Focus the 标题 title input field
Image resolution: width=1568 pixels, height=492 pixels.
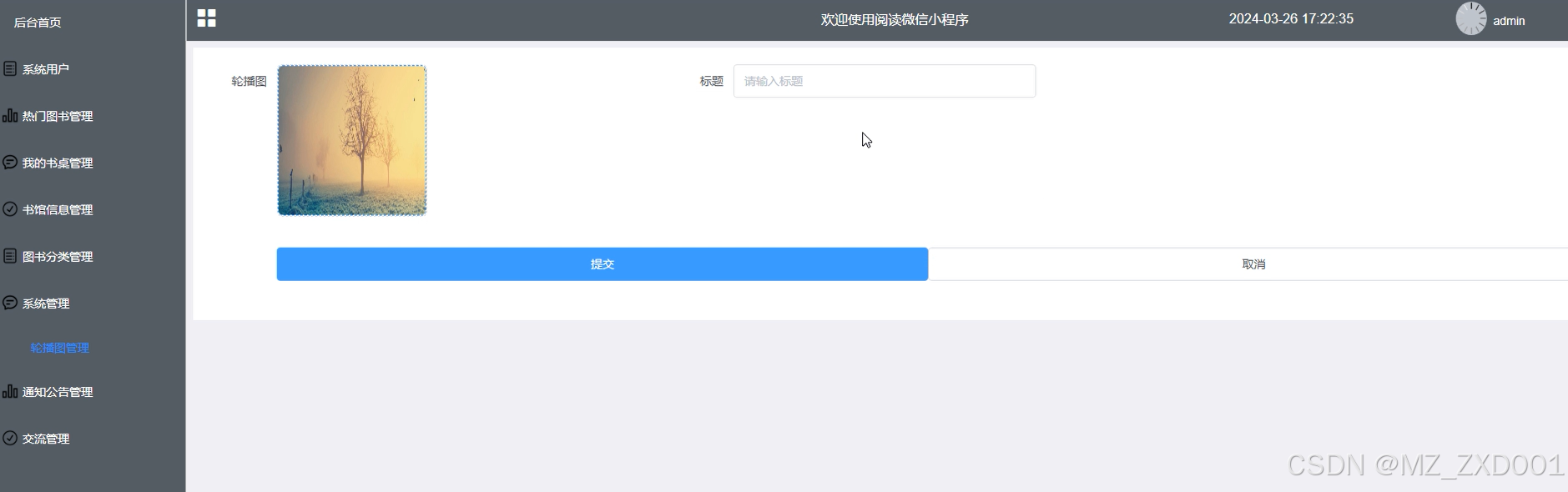pos(885,81)
